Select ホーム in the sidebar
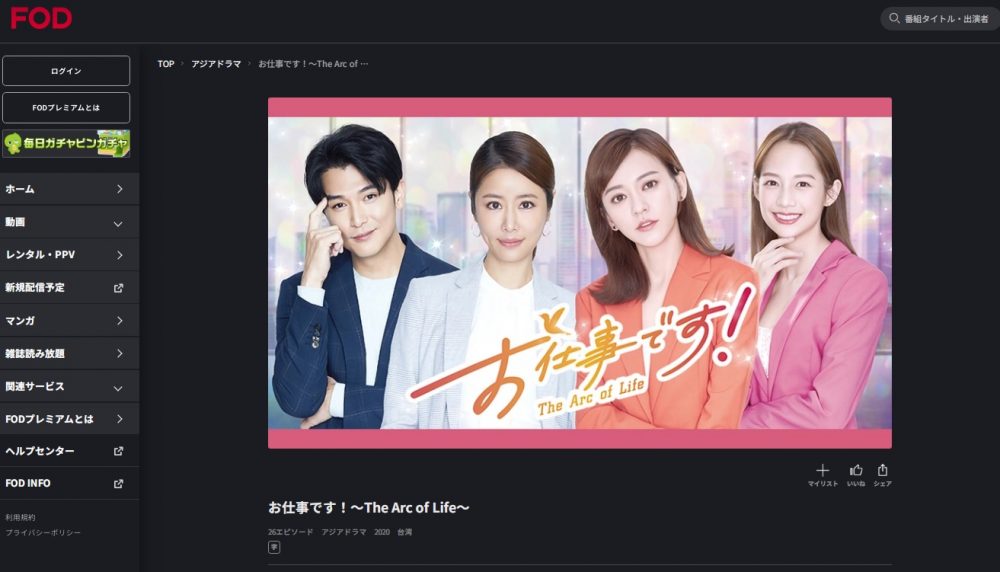The image size is (1000, 572). 70,189
